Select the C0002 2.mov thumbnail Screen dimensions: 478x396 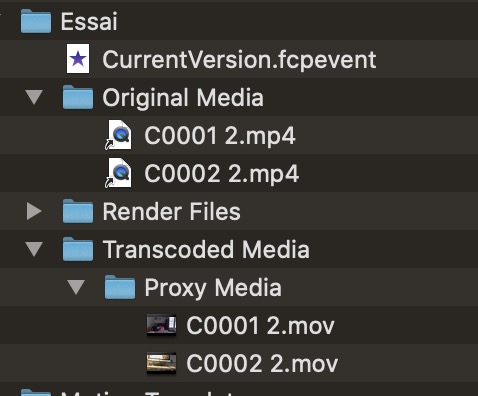[161, 363]
